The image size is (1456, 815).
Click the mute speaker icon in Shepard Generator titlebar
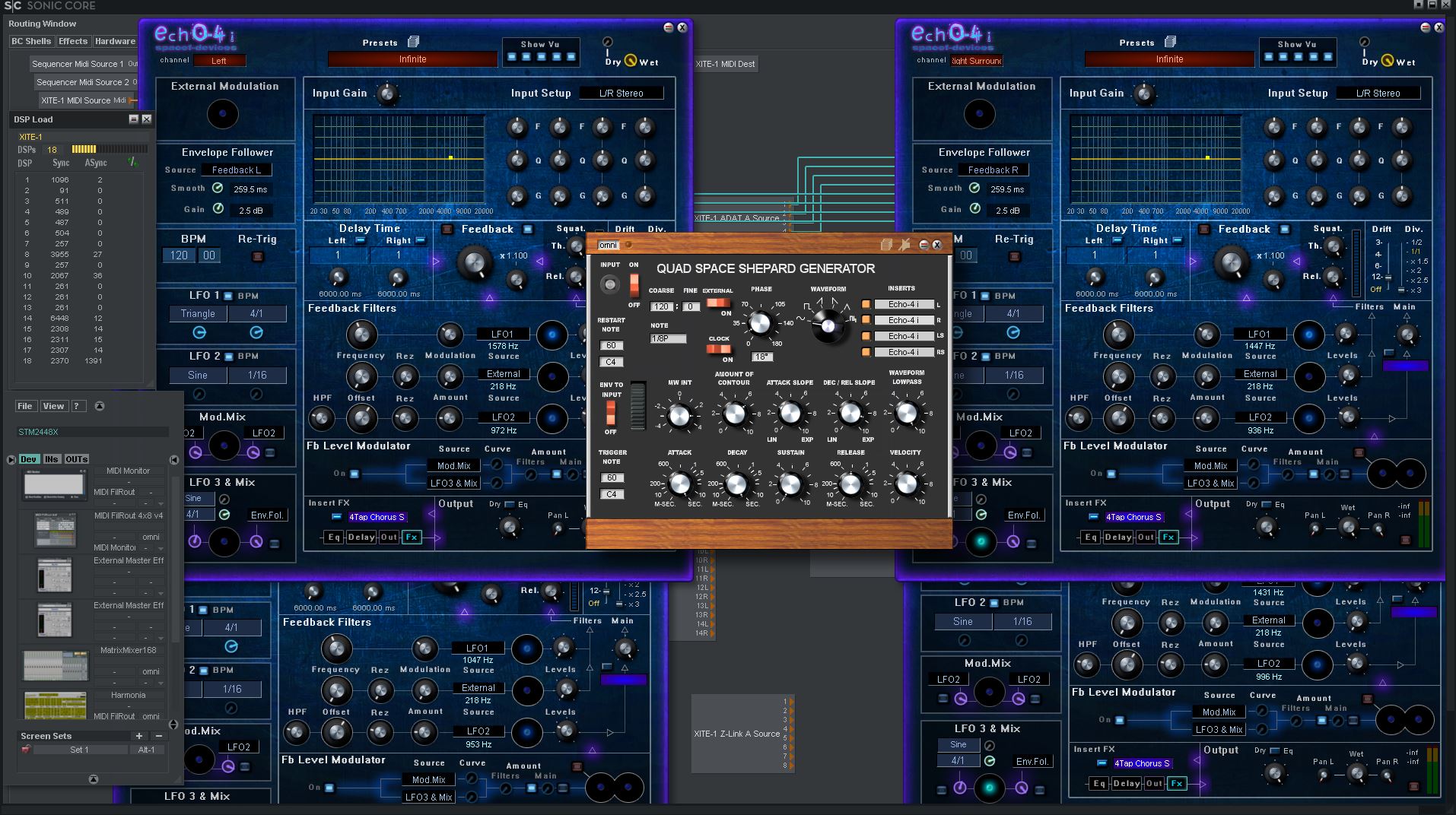905,245
